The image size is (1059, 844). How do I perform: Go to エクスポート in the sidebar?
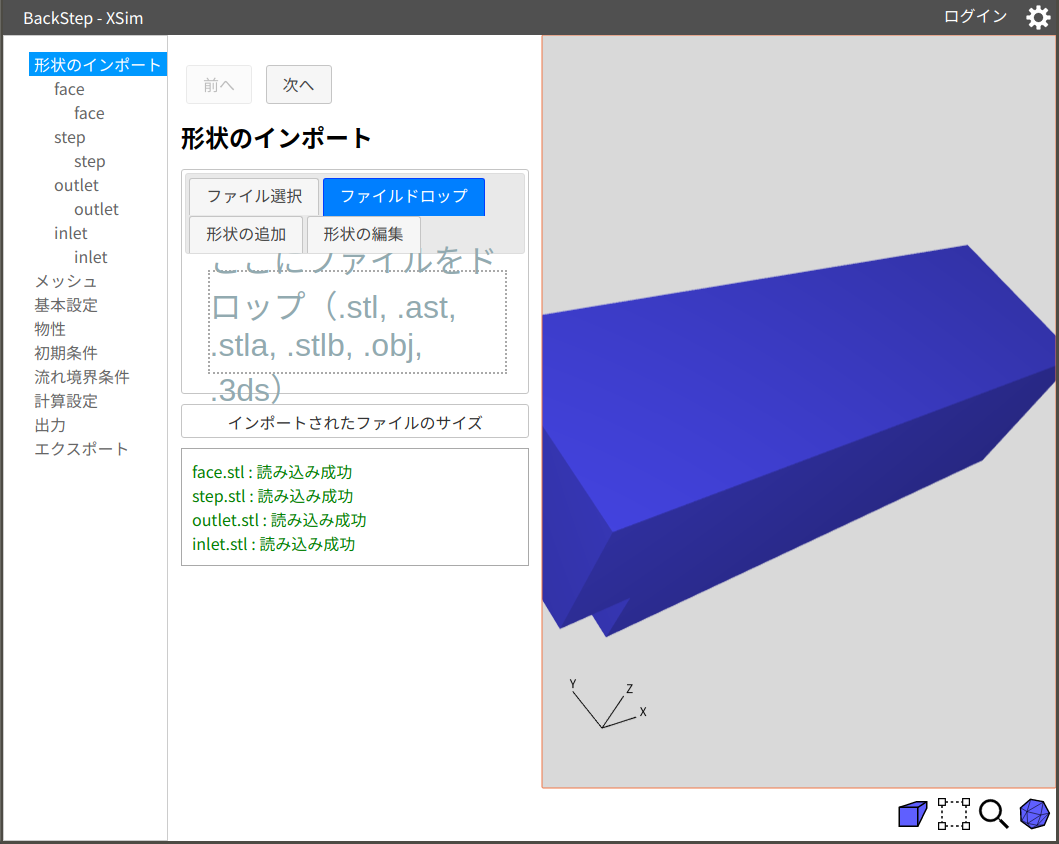coord(81,449)
